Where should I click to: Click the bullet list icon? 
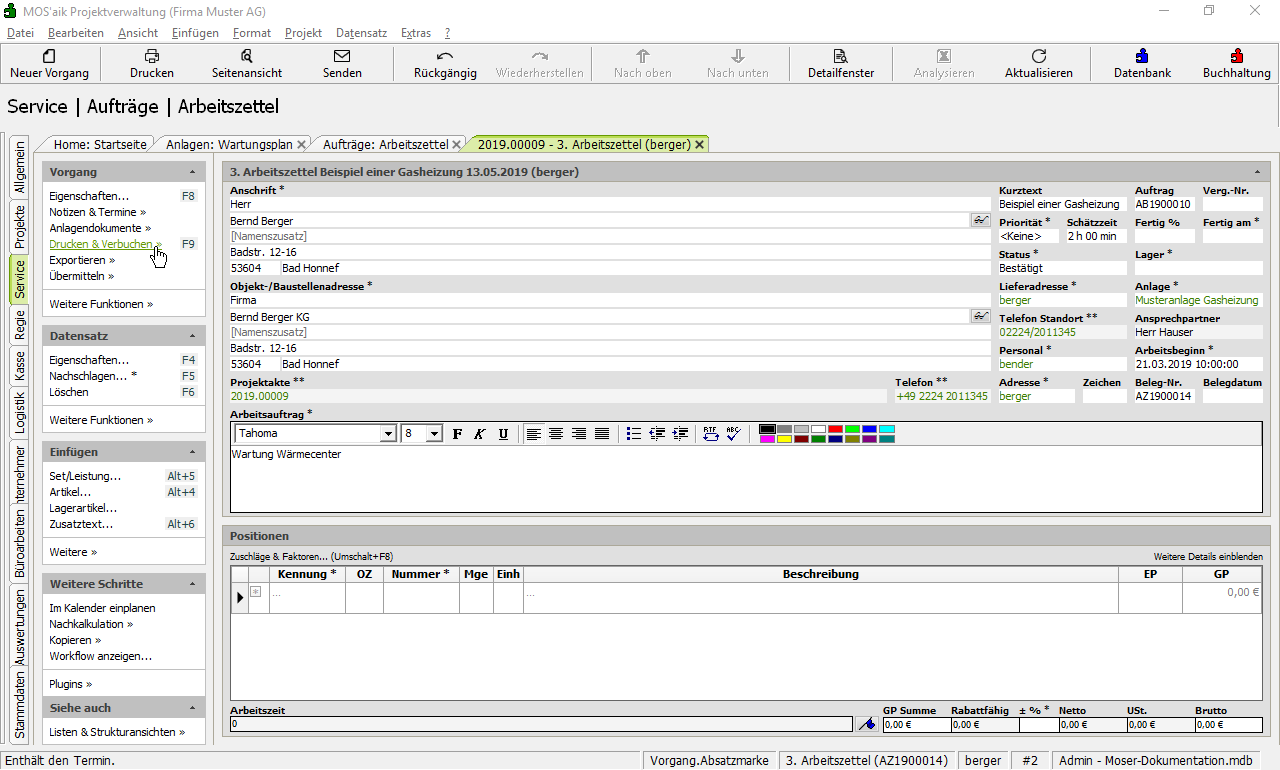click(x=633, y=433)
